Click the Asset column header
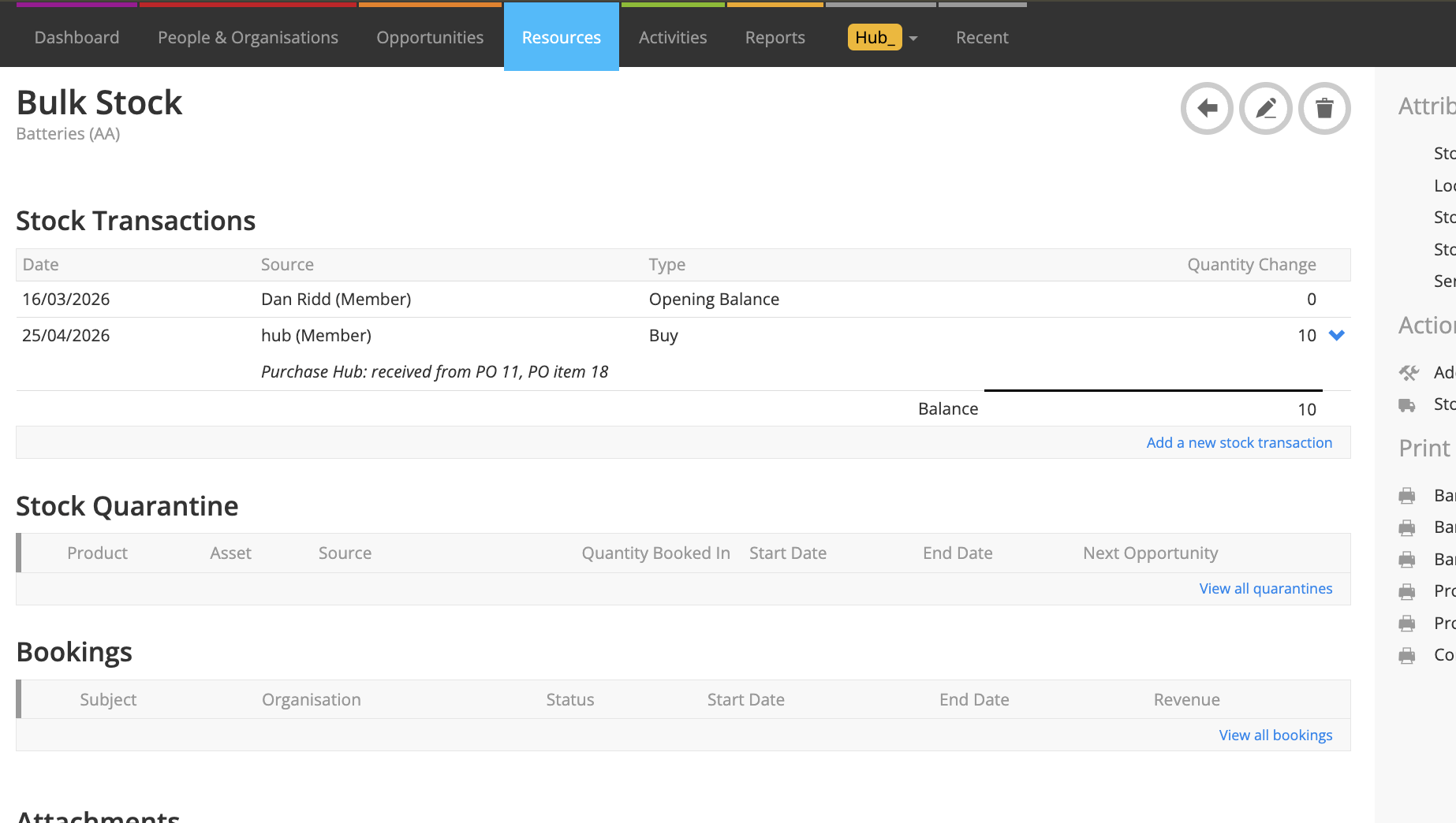 230,553
